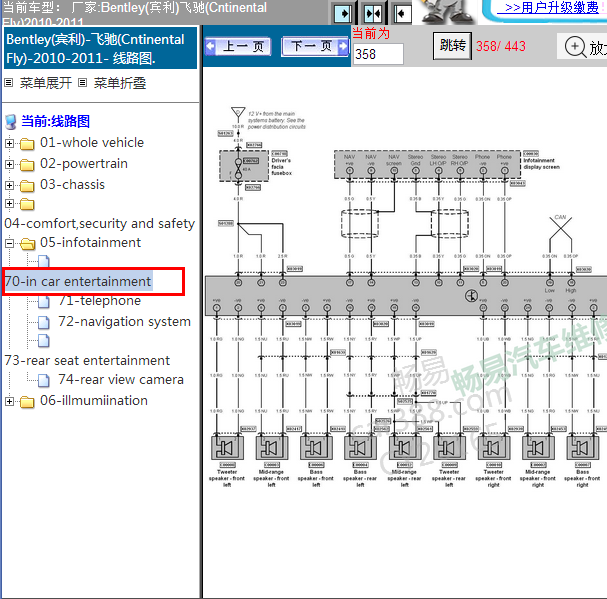
Task: Click the 358/ 443 page counter text
Action: pyautogui.click(x=501, y=46)
